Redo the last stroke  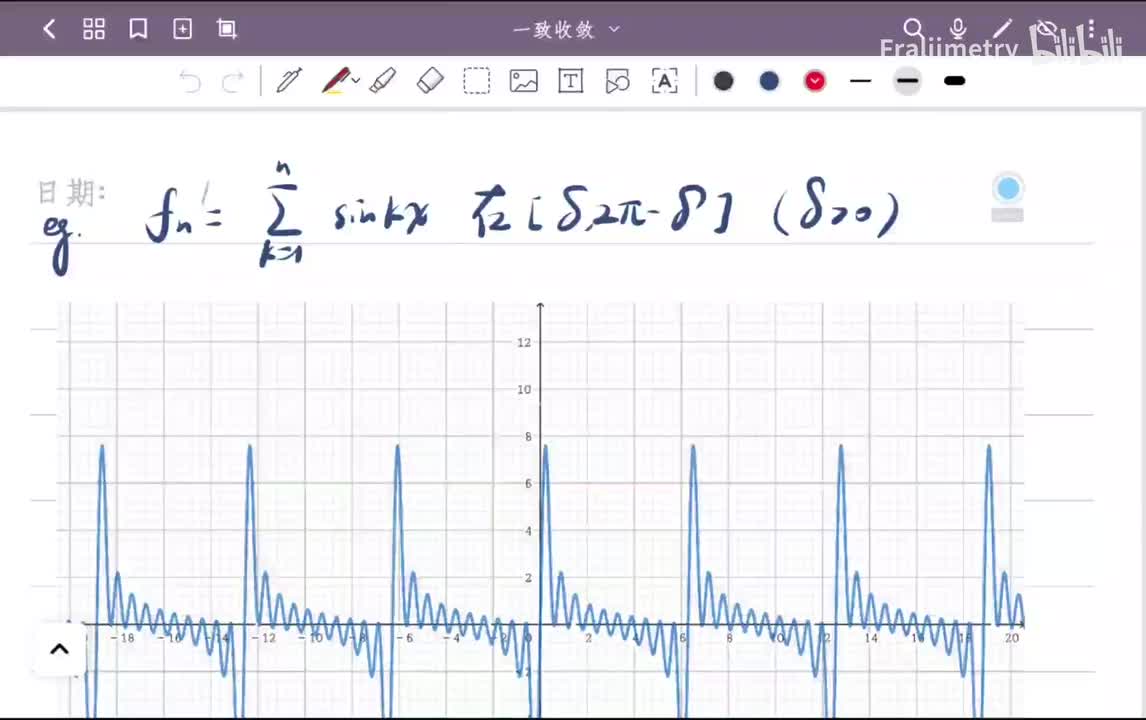click(x=233, y=81)
